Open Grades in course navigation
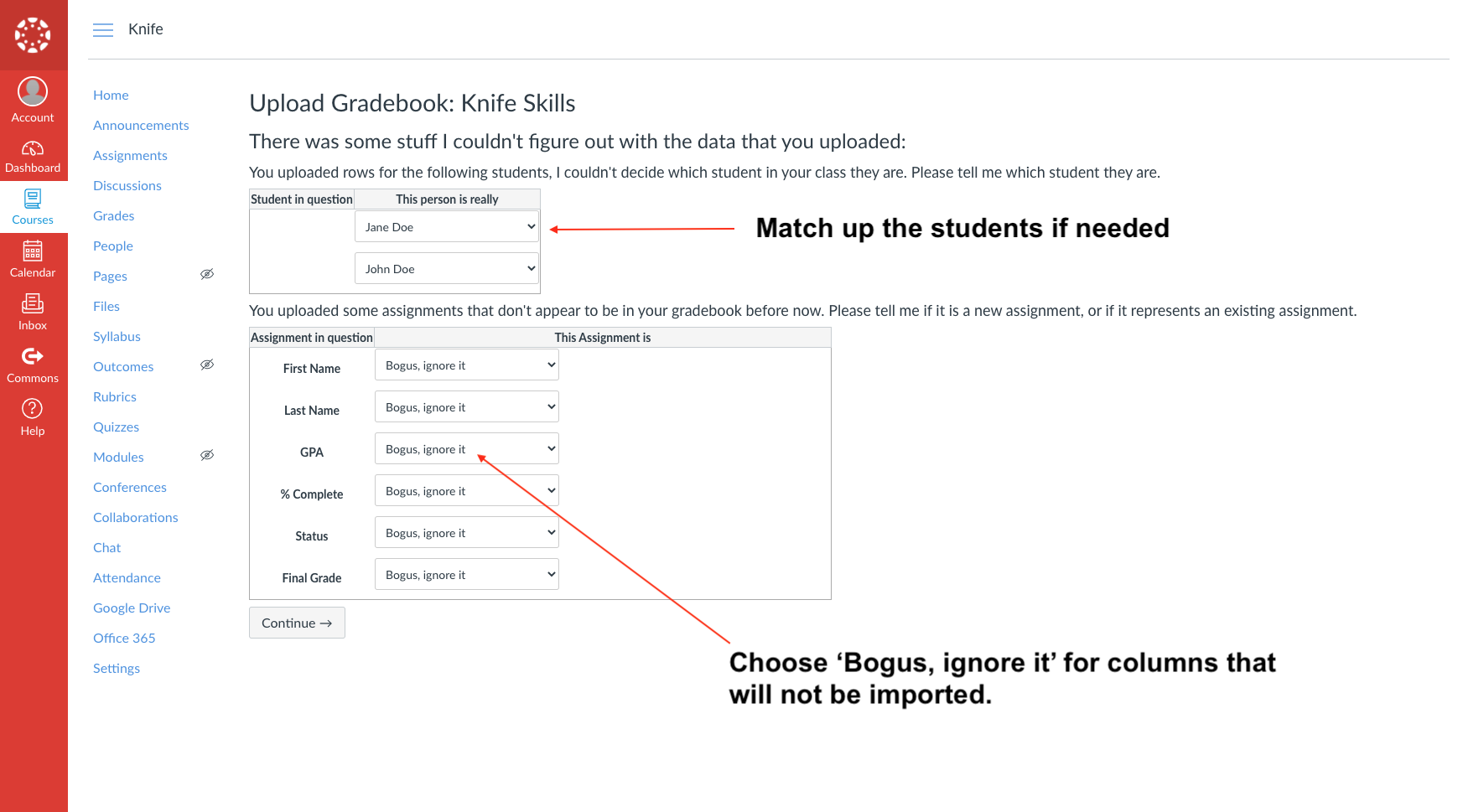1468x812 pixels. point(114,215)
